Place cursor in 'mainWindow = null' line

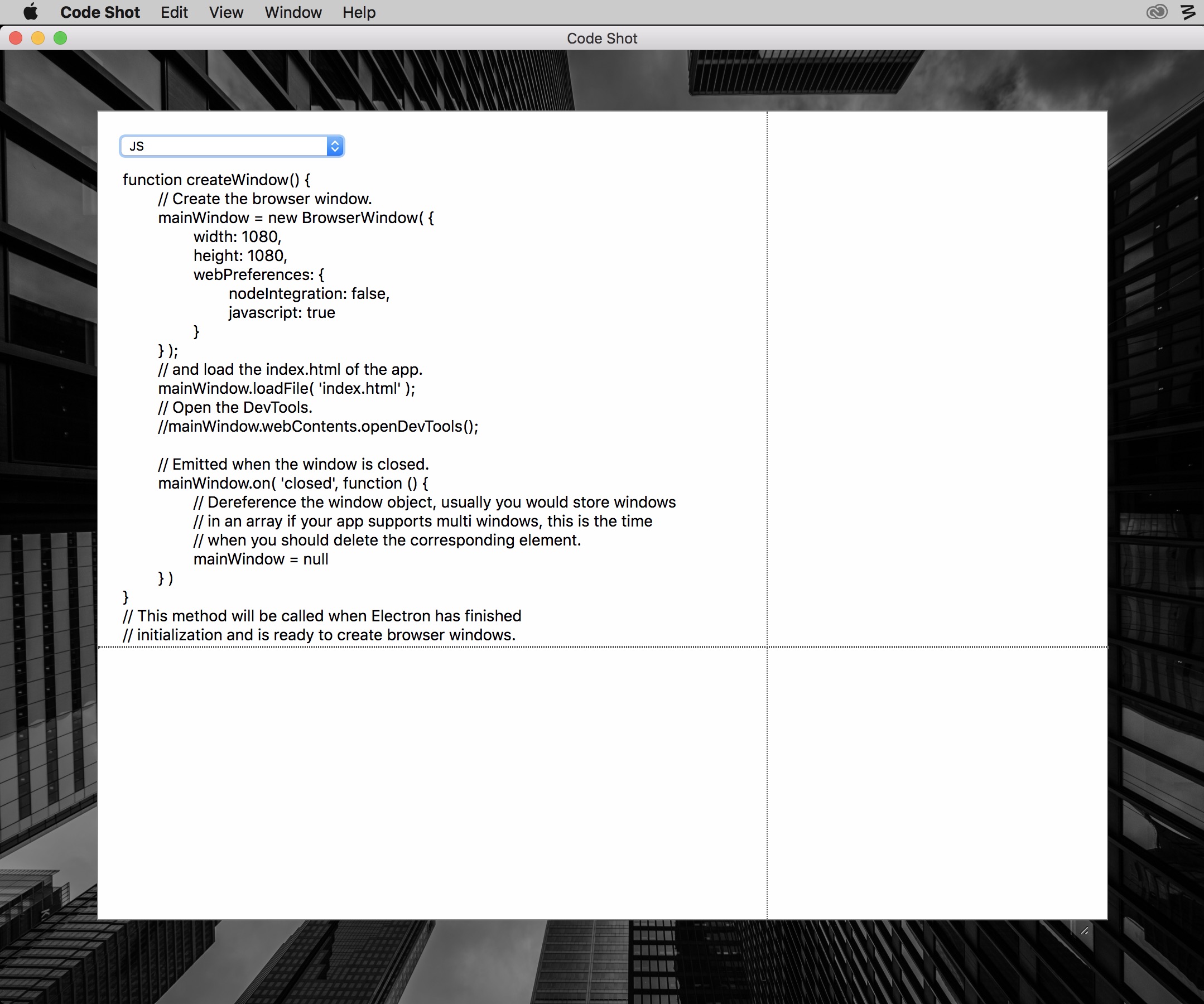(x=261, y=559)
